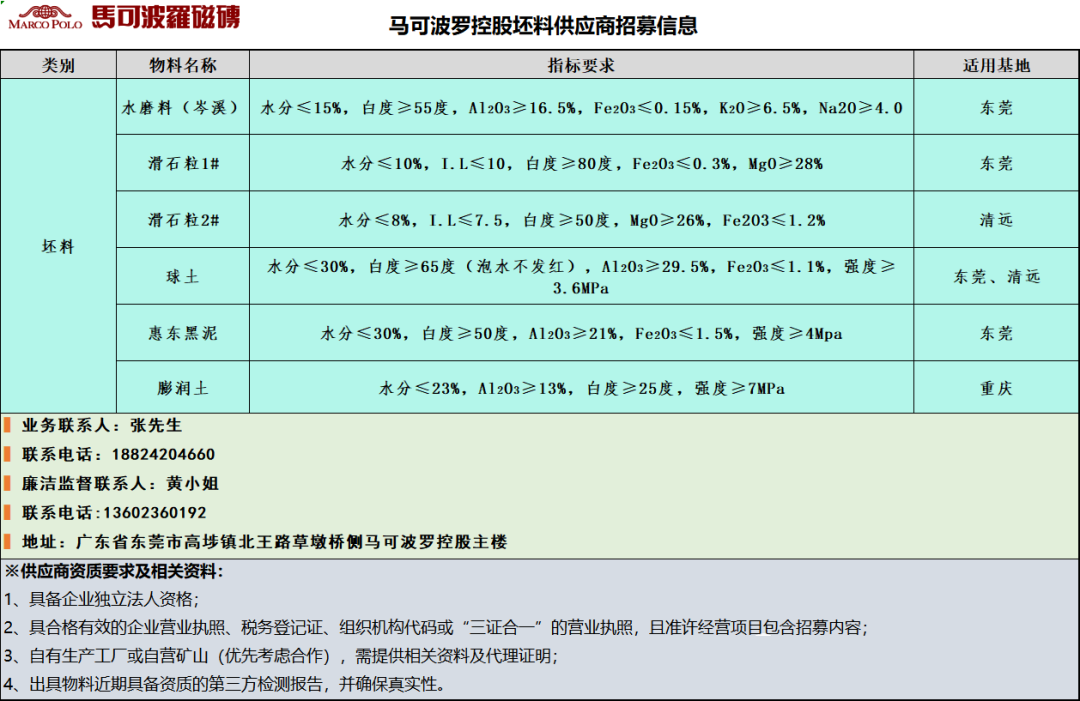Click the 惠东黑泥 requirements with 强度≥4Mpa
This screenshot has height=701, width=1080.
click(581, 333)
